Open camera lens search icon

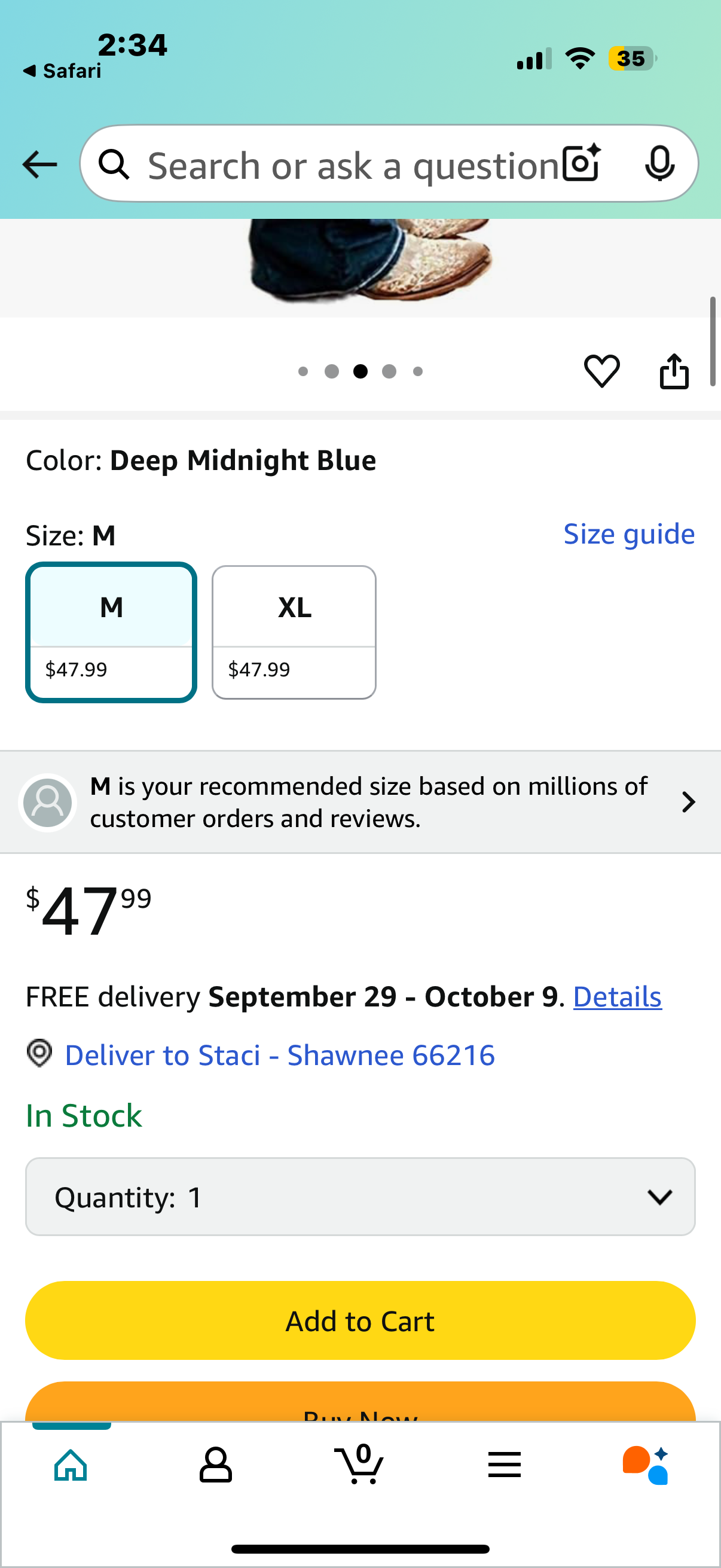click(x=582, y=163)
